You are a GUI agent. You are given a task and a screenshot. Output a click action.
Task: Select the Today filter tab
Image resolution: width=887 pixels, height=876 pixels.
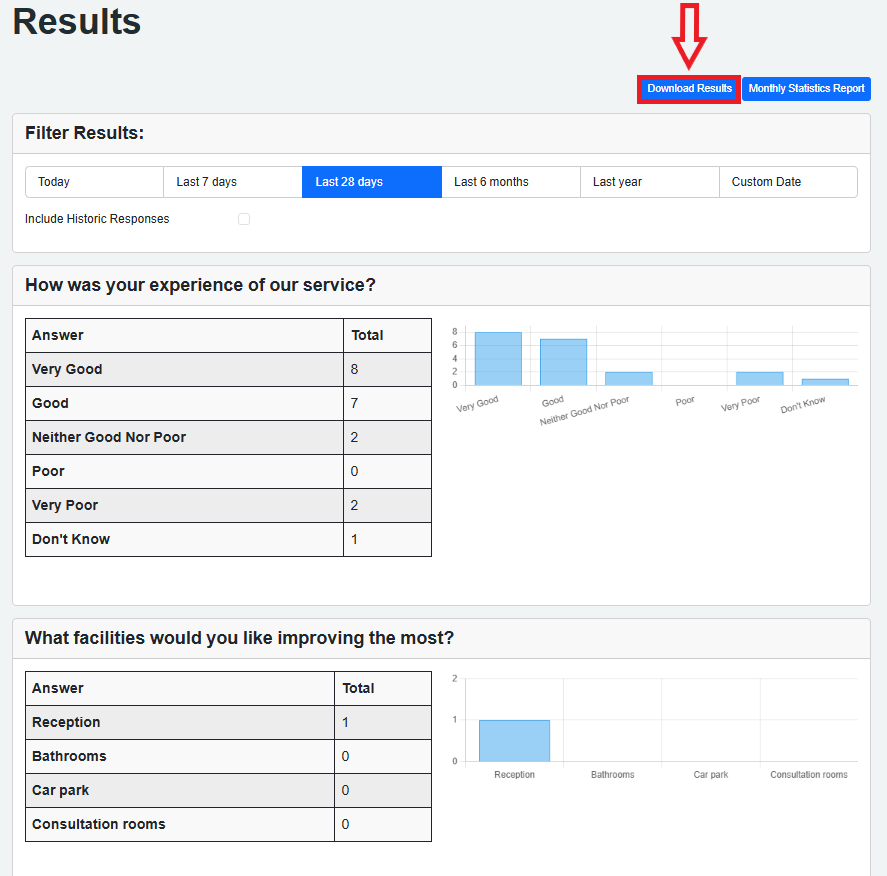click(x=94, y=182)
